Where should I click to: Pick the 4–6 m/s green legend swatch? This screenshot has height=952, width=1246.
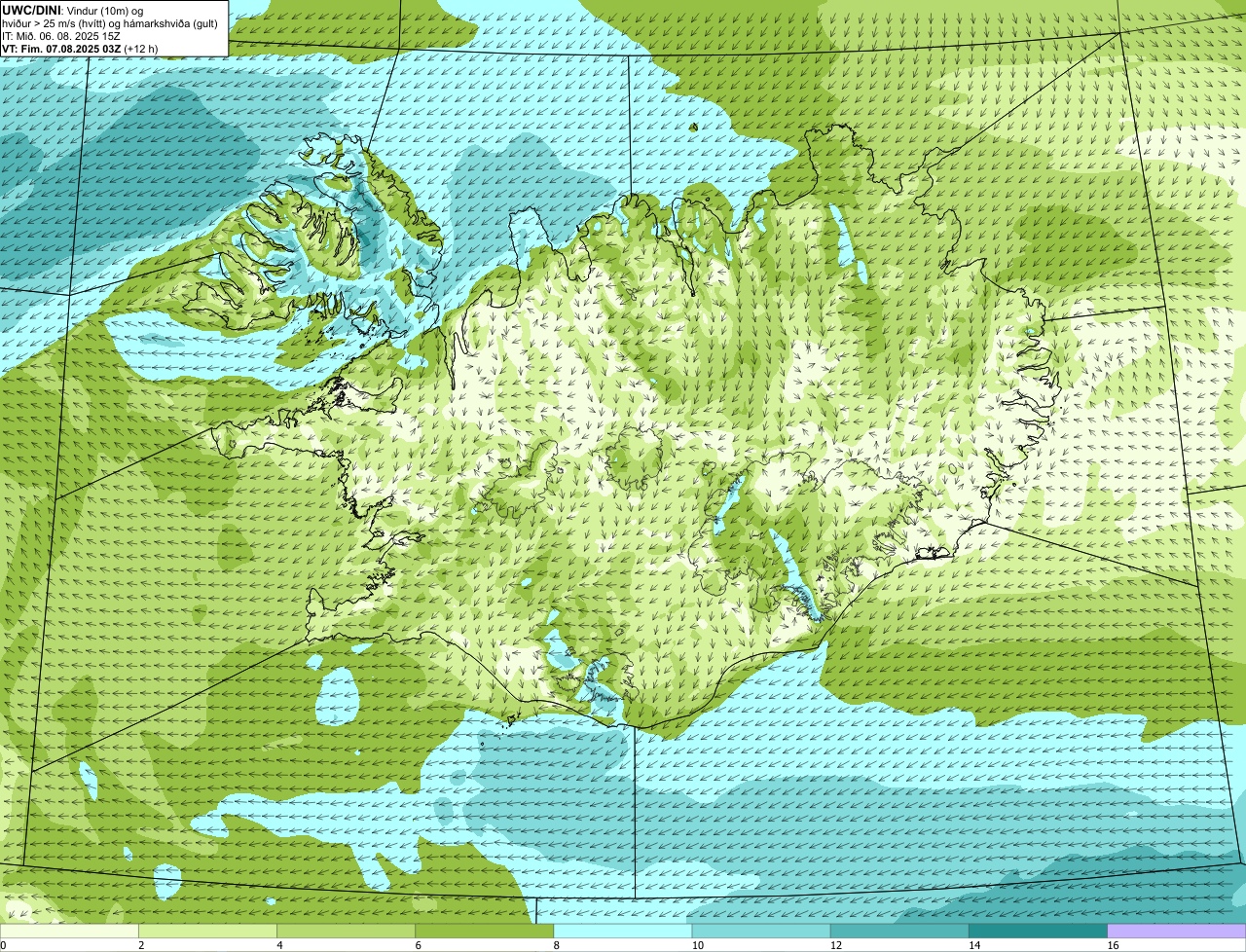click(347, 931)
